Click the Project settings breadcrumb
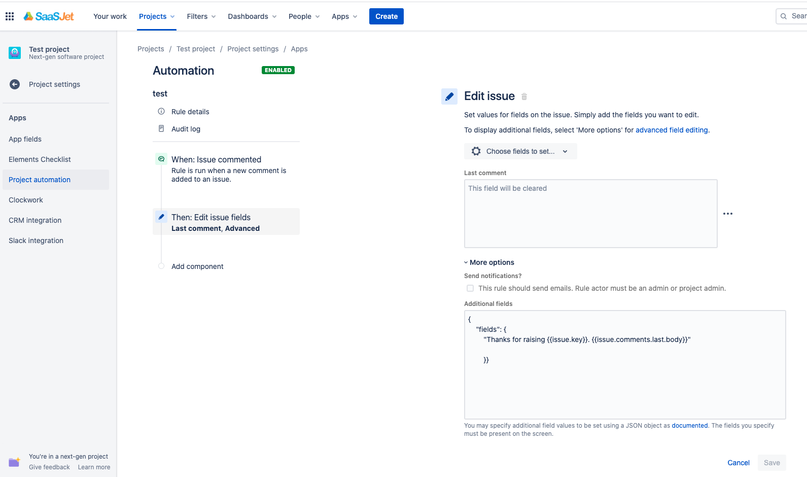Image resolution: width=807 pixels, height=477 pixels. (x=253, y=49)
